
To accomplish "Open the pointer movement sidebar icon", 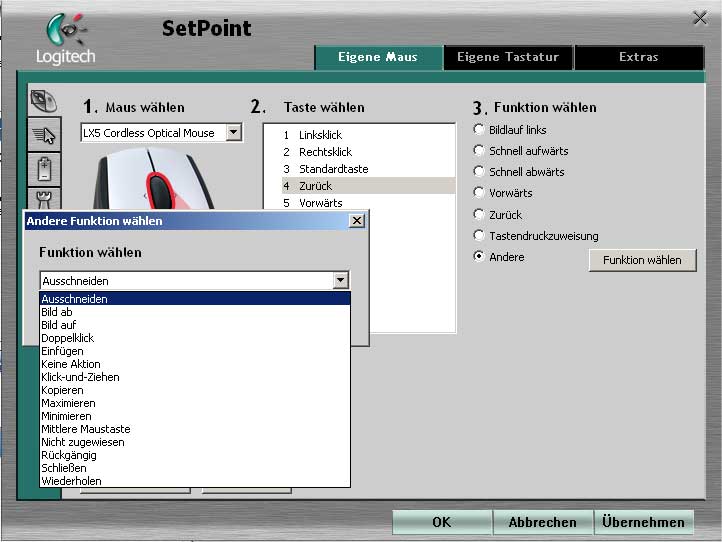I will pyautogui.click(x=44, y=135).
